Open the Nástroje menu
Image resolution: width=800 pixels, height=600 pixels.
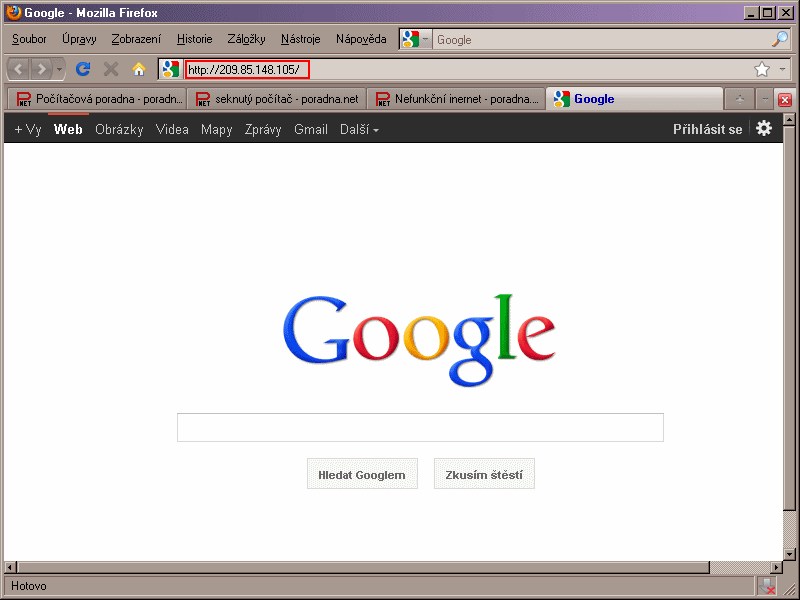(301, 39)
